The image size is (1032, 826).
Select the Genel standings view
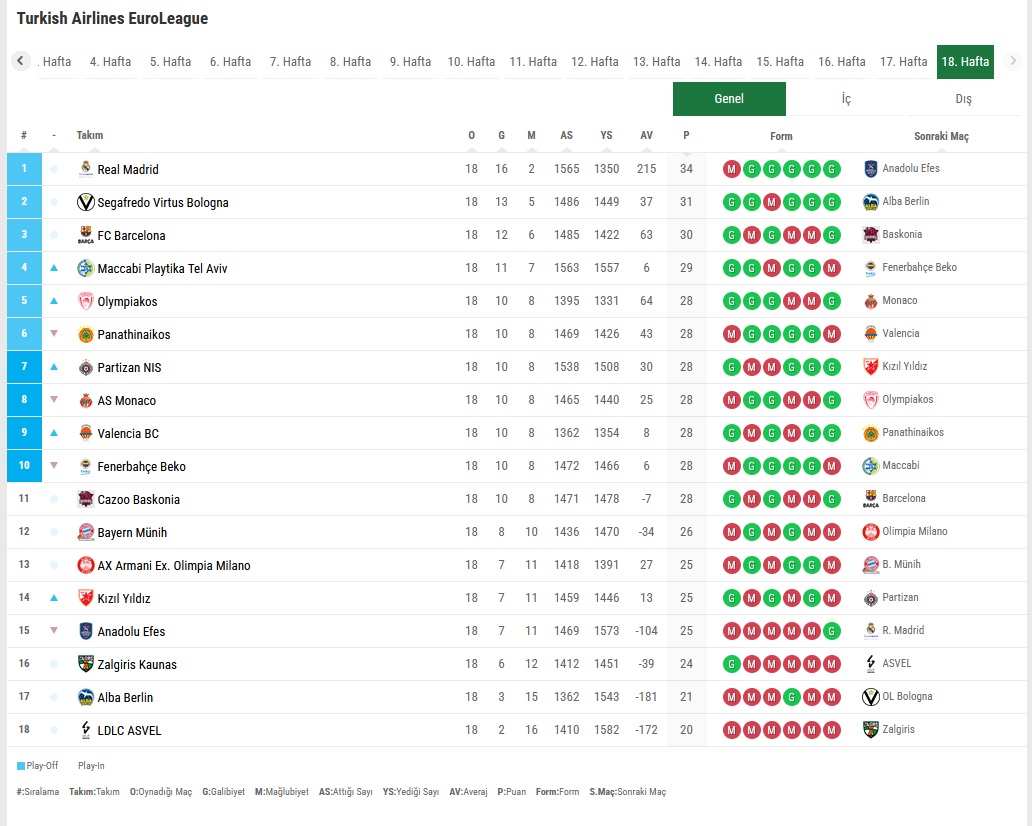[x=729, y=99]
